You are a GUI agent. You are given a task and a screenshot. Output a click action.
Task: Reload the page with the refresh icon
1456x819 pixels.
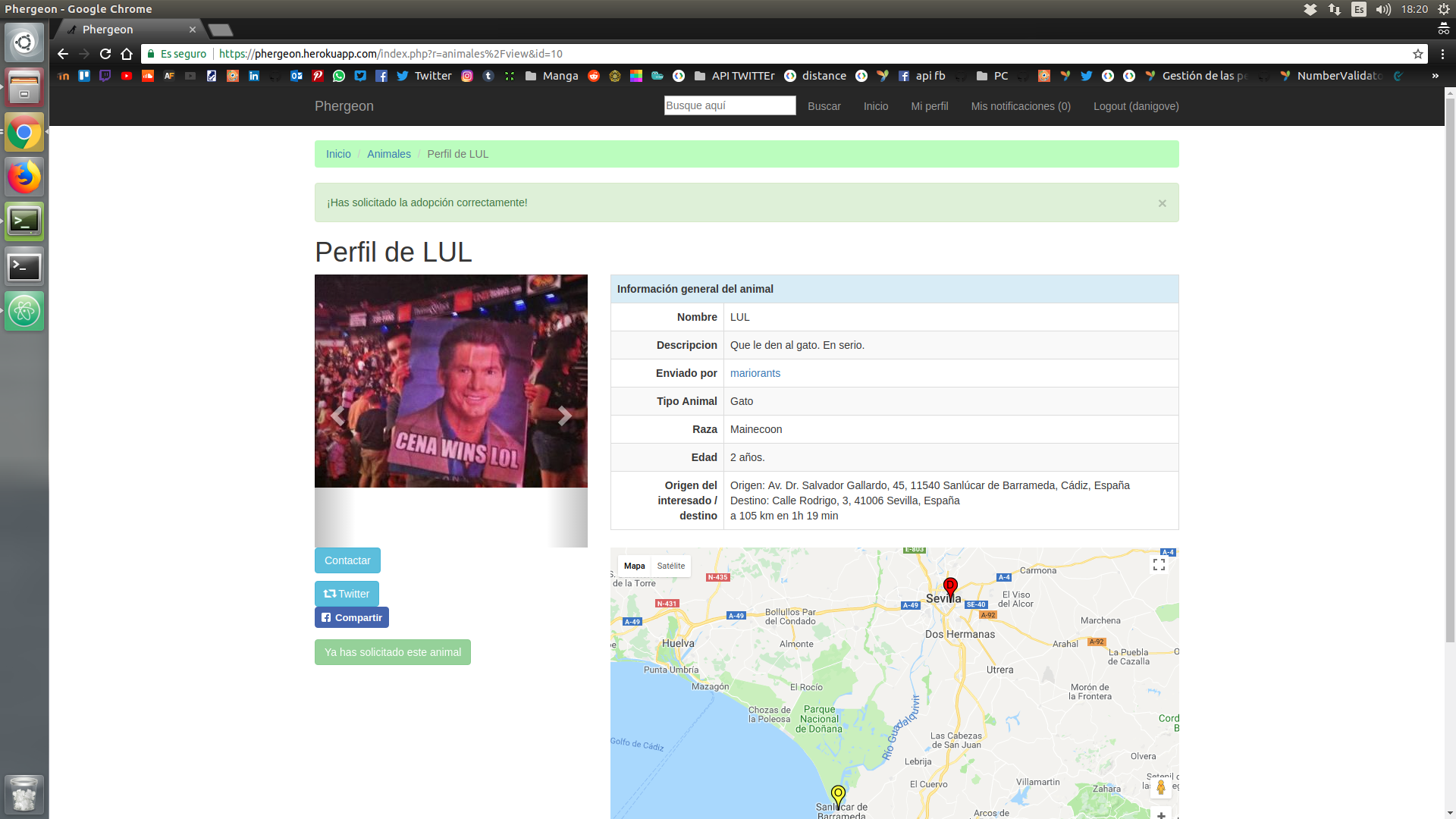[105, 54]
